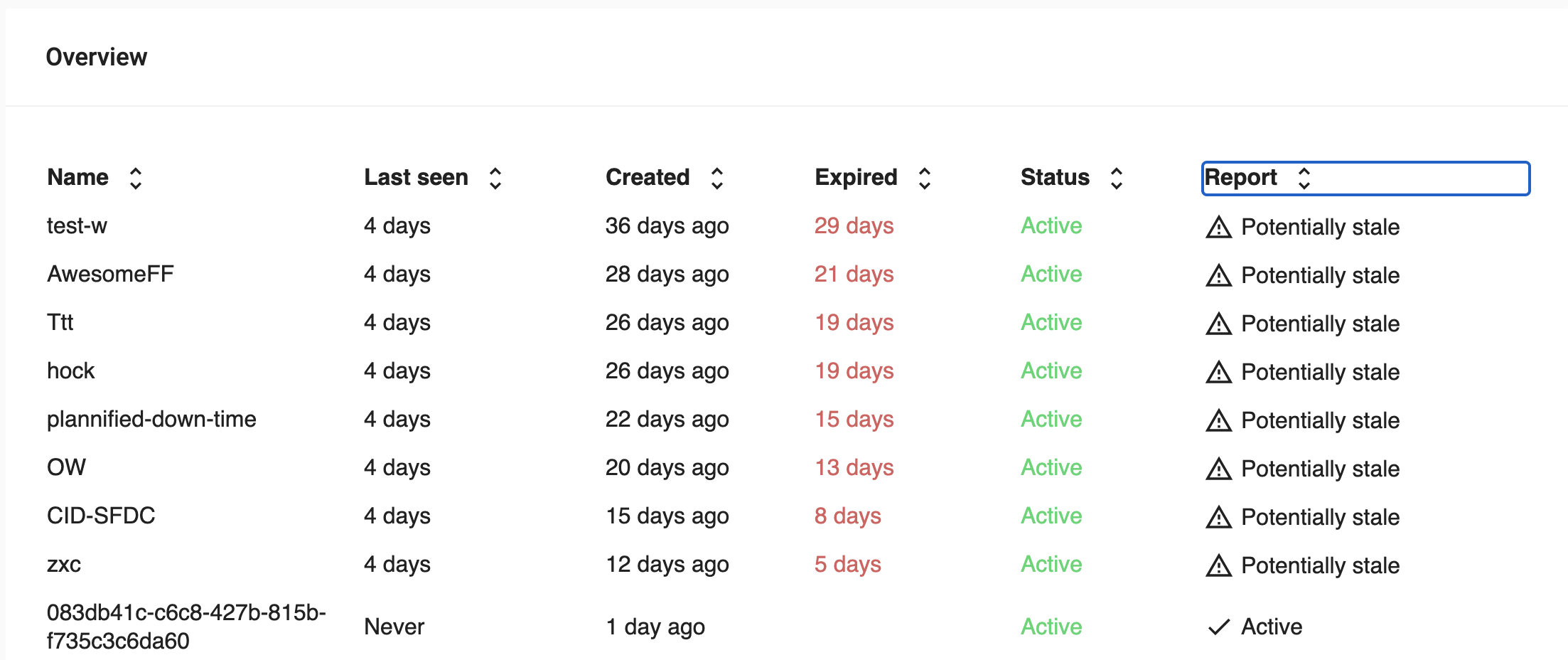Click the Overview heading

97,57
